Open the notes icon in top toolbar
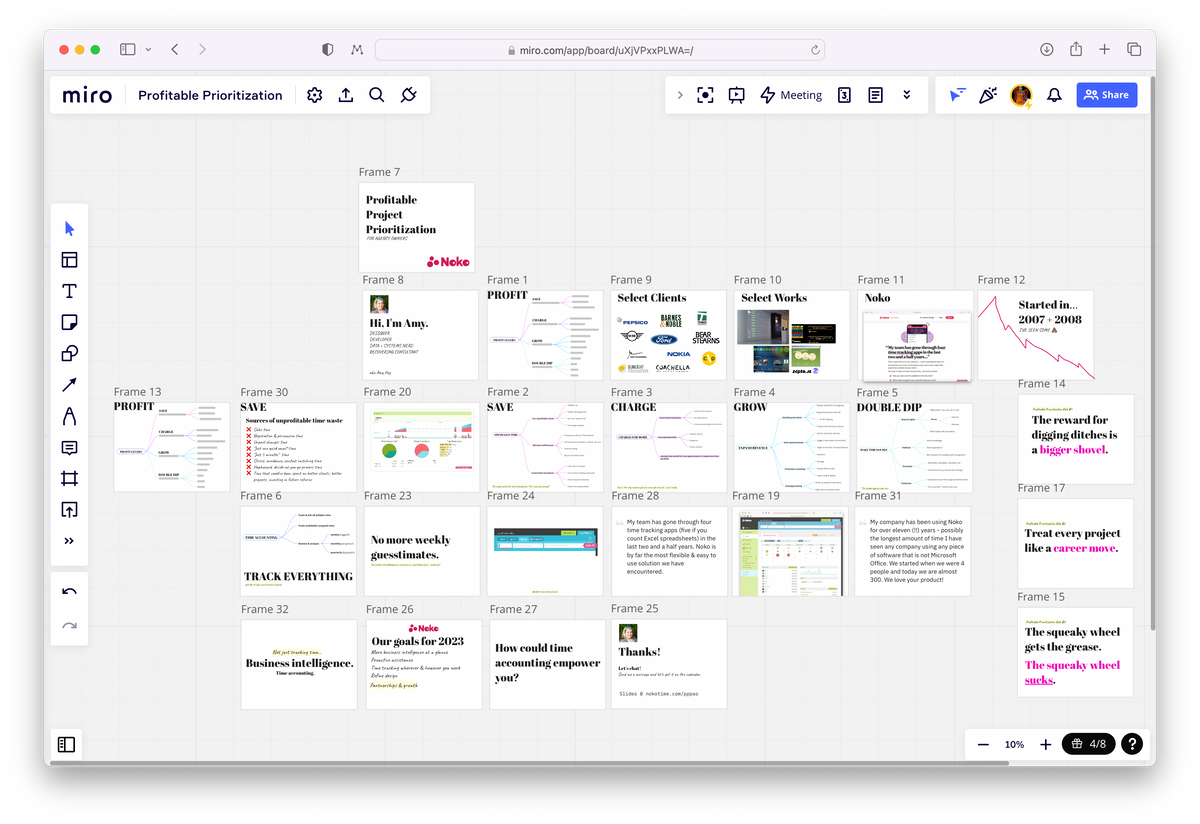 point(875,95)
